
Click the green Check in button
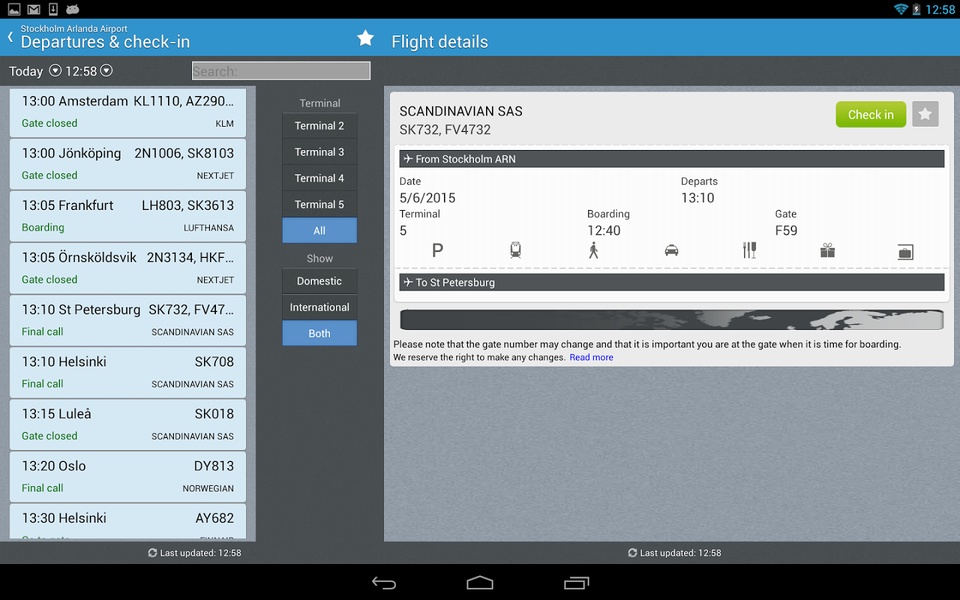click(x=871, y=114)
